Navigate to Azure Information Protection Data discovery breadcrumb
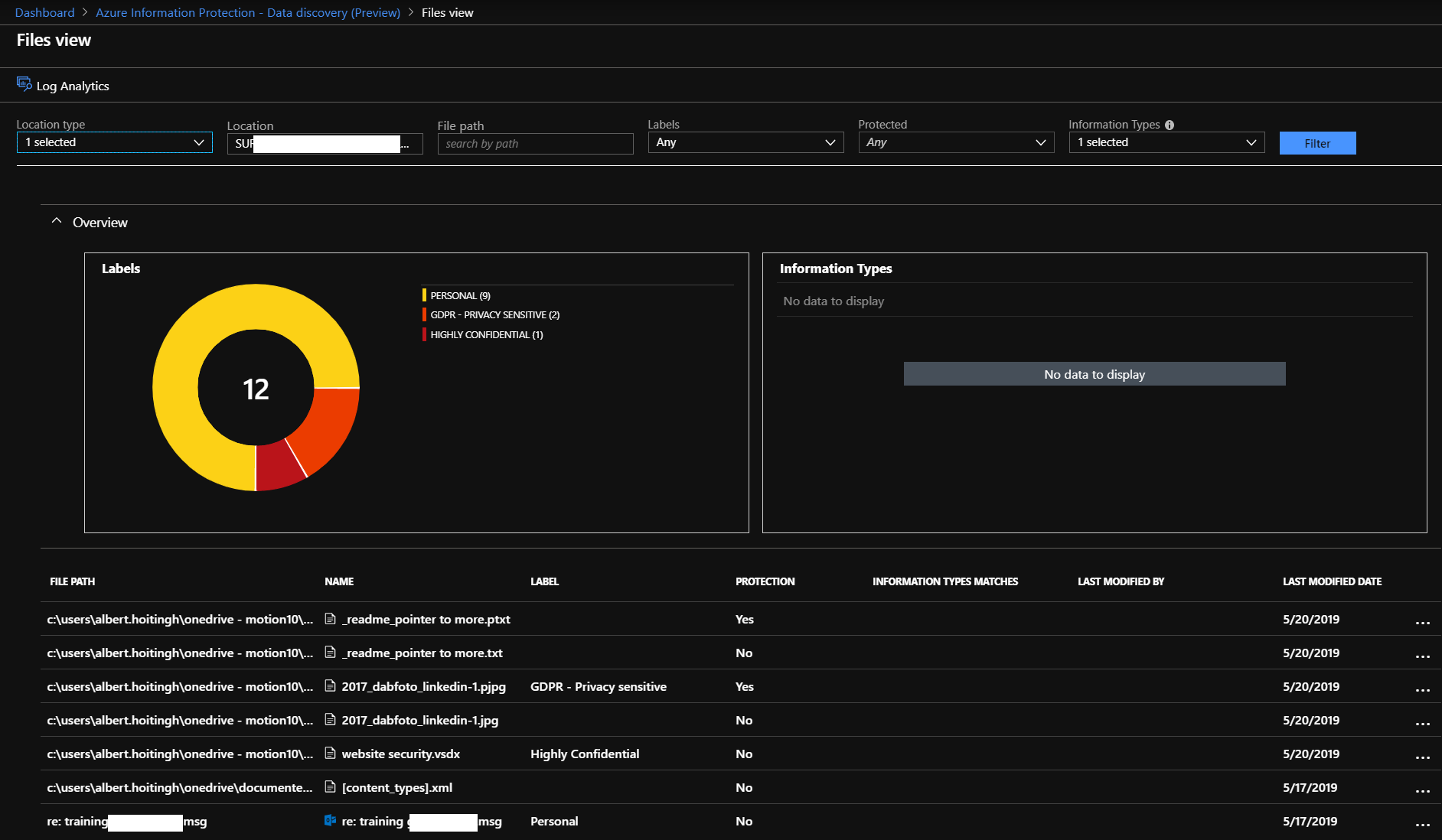1442x840 pixels. 248,13
